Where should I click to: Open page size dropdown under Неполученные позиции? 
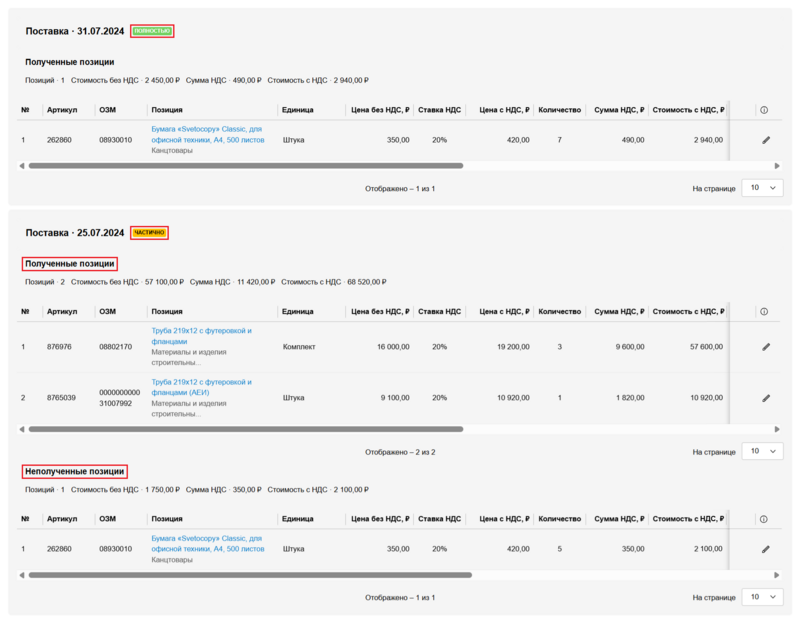click(x=762, y=597)
